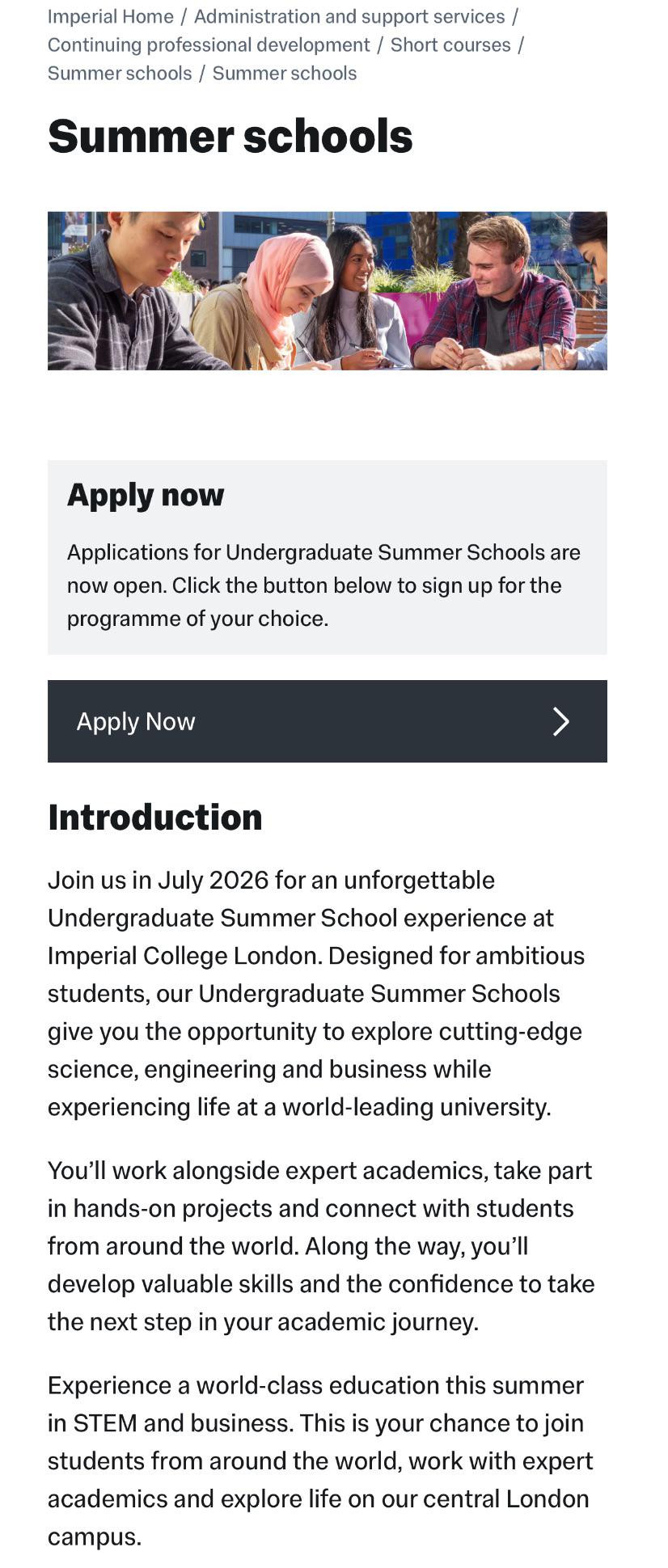Open the Imperial Home breadcrumb link
Image resolution: width=668 pixels, height=1568 pixels.
click(x=111, y=16)
